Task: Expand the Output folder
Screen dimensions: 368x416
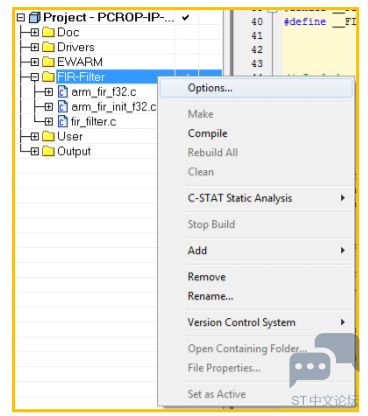Action: coord(34,151)
